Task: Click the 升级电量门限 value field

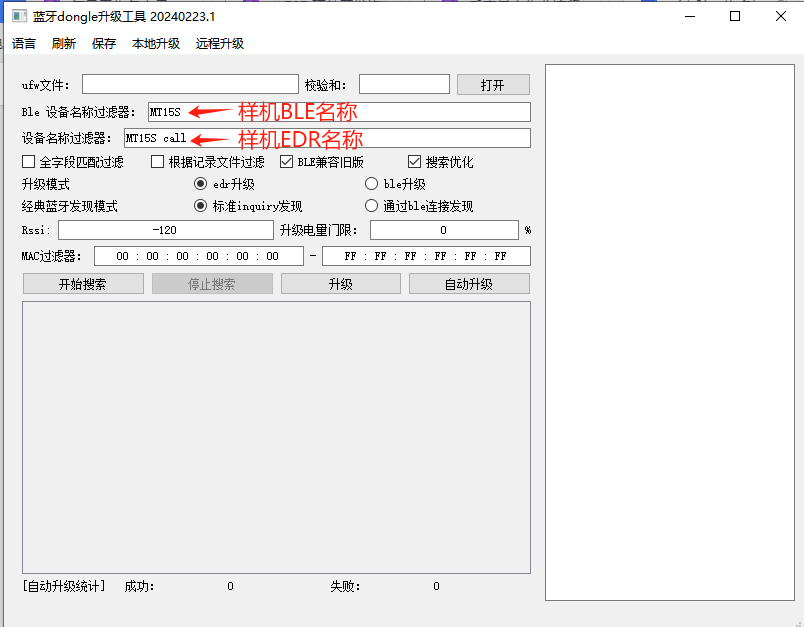Action: [x=444, y=230]
